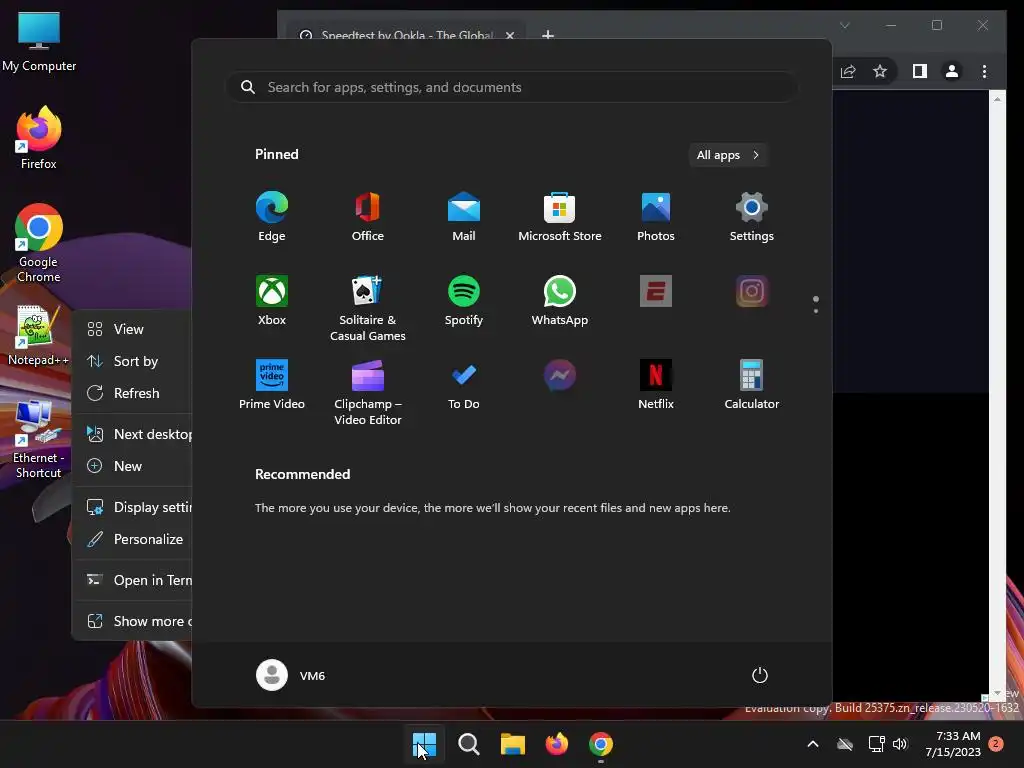Open WhatsApp pinned app
Image resolution: width=1024 pixels, height=768 pixels.
point(560,300)
